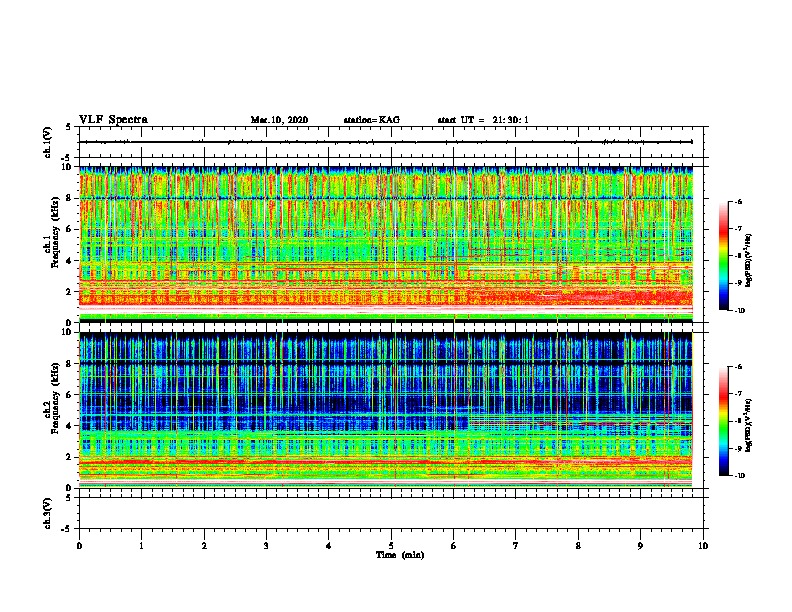Click the ch.1 spectrogram panel

[x=386, y=244]
